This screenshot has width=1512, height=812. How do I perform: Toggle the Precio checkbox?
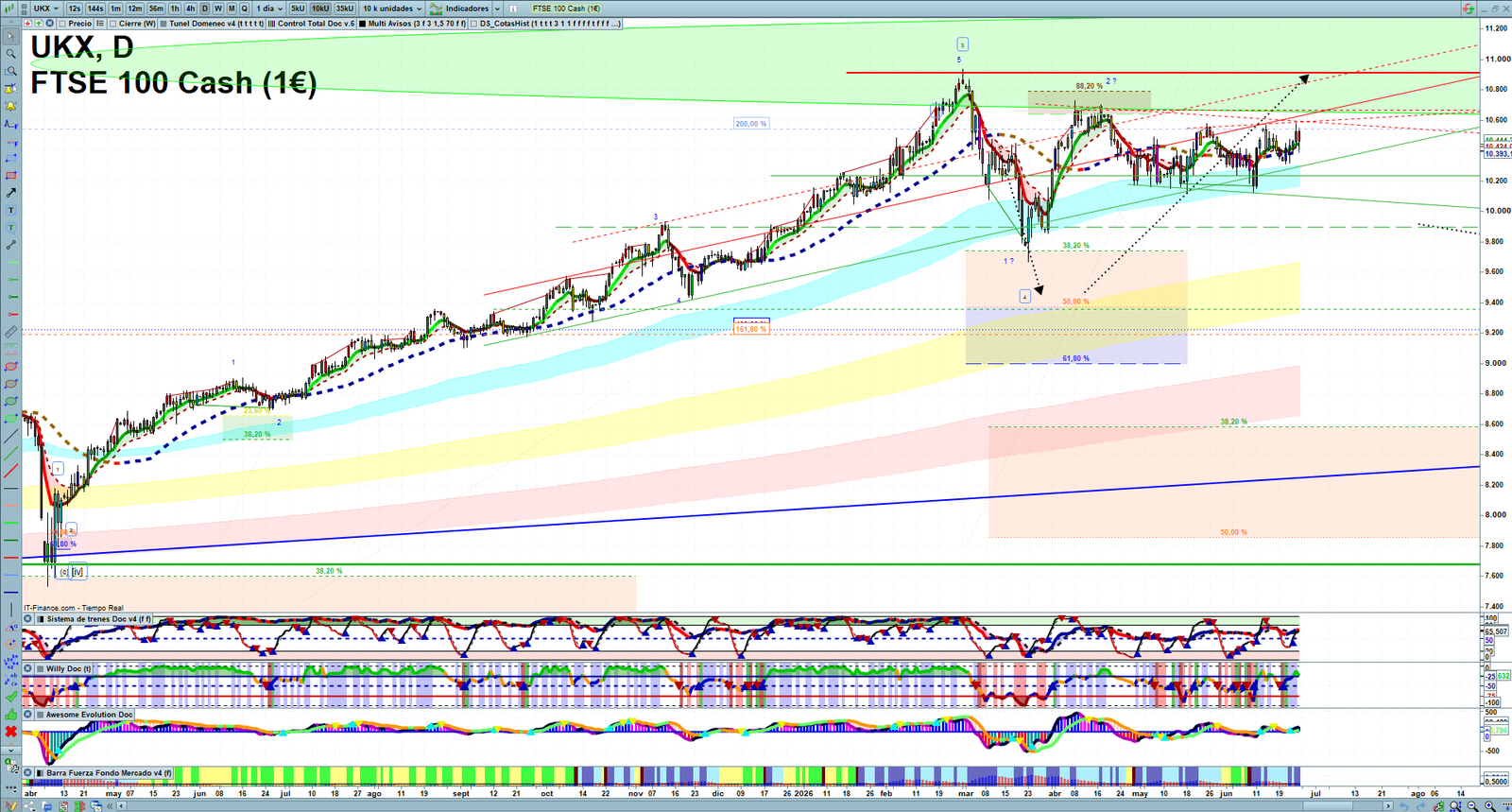pyautogui.click(x=60, y=23)
